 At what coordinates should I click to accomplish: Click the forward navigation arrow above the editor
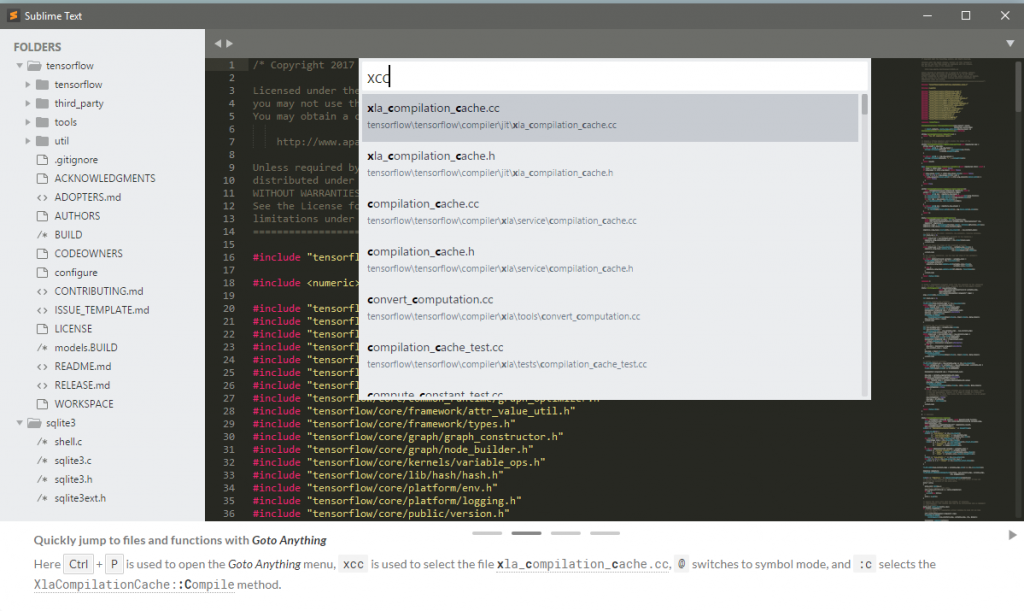tap(230, 44)
